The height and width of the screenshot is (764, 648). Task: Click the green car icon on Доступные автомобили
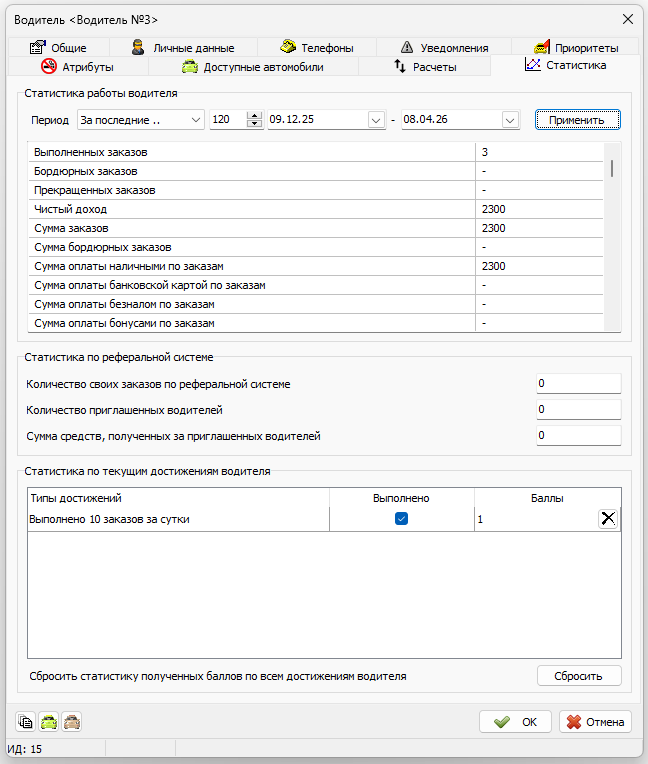coord(190,66)
